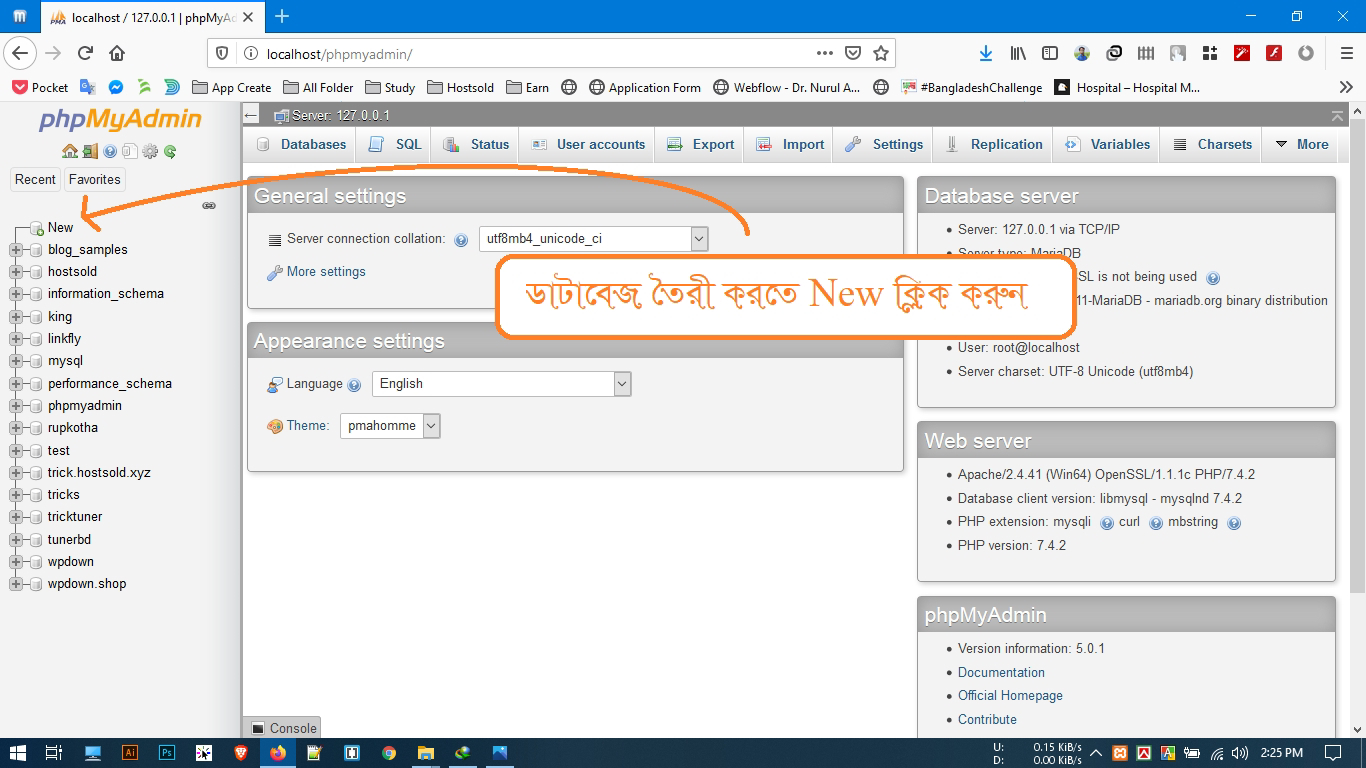Click the help icon next to mbstring

coord(1234,523)
